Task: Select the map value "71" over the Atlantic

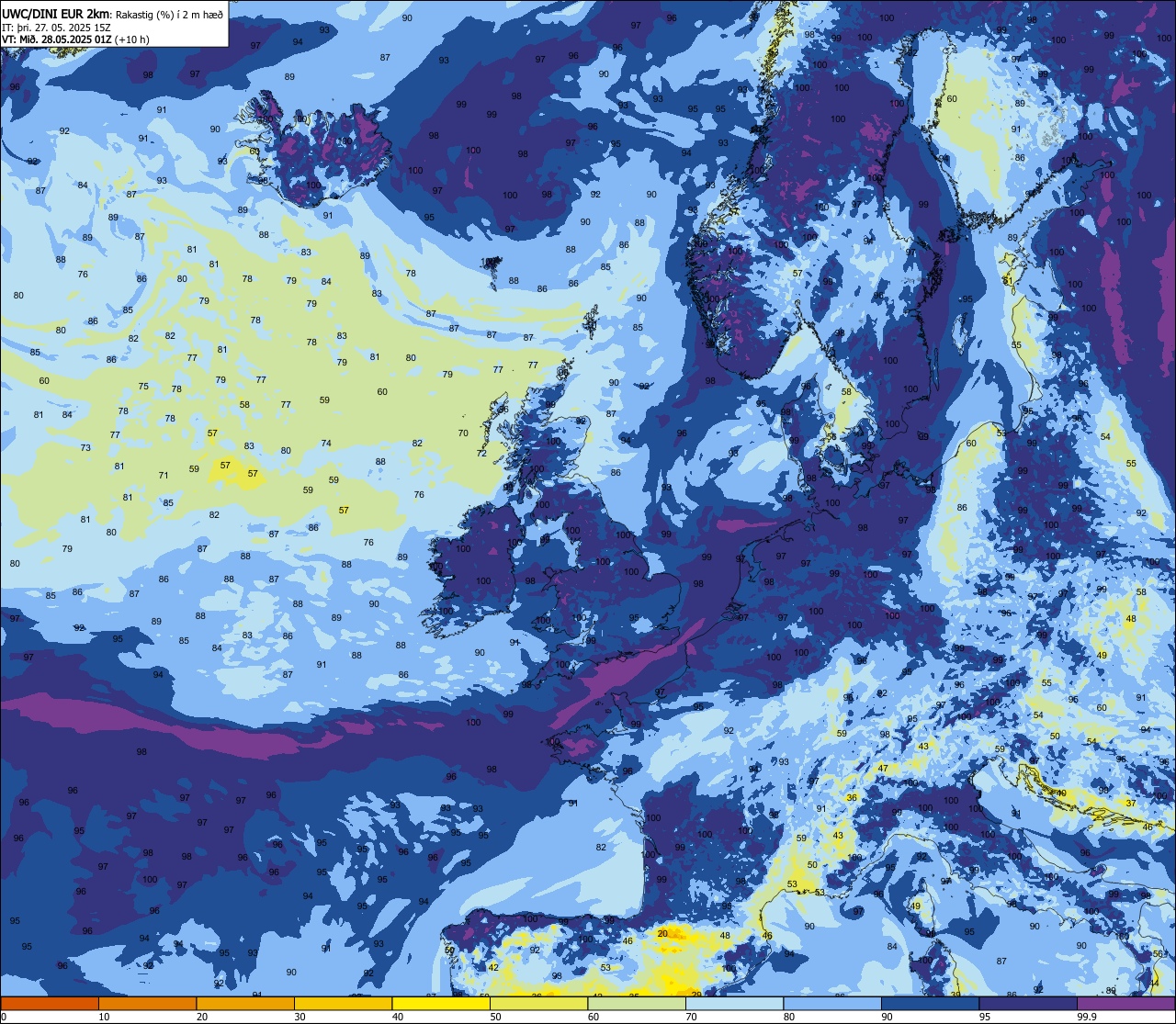Action: [x=164, y=475]
